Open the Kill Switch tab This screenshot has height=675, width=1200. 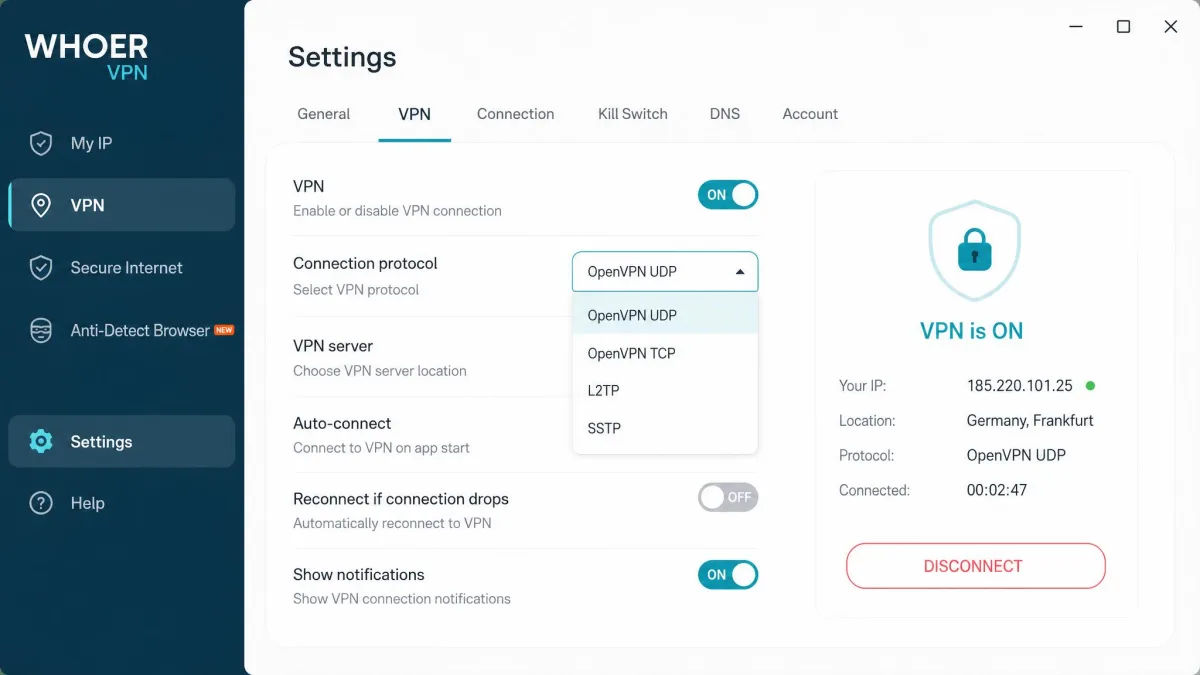click(633, 114)
